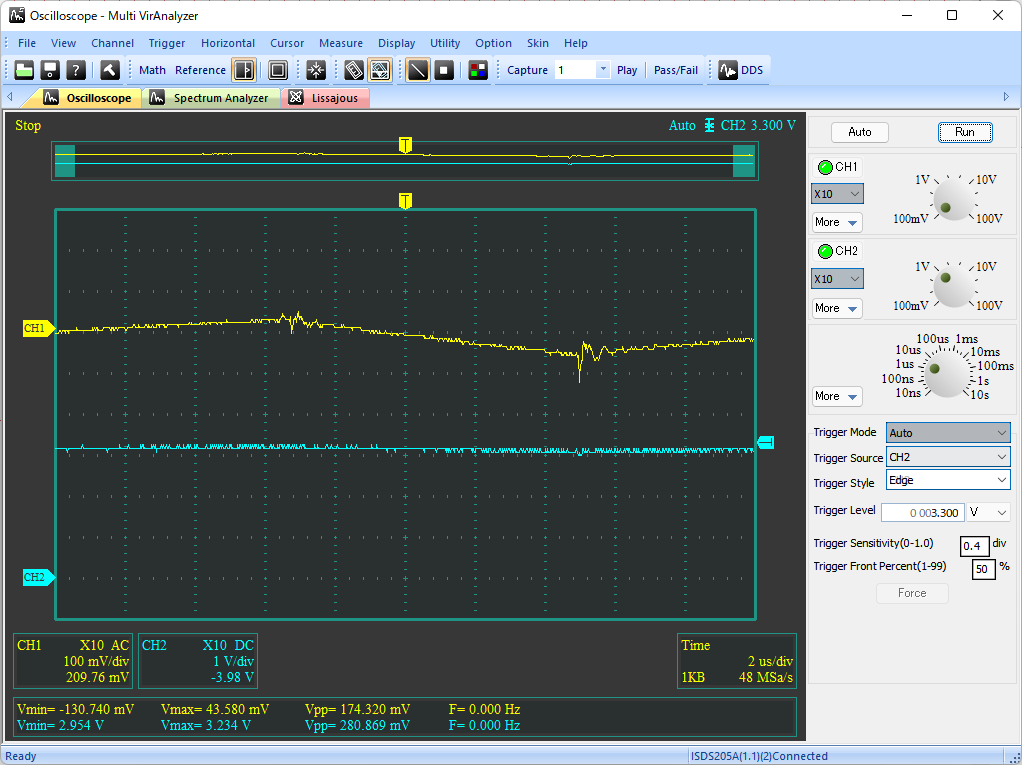Click the black stop square toolbar icon
The image size is (1022, 765).
coord(444,70)
